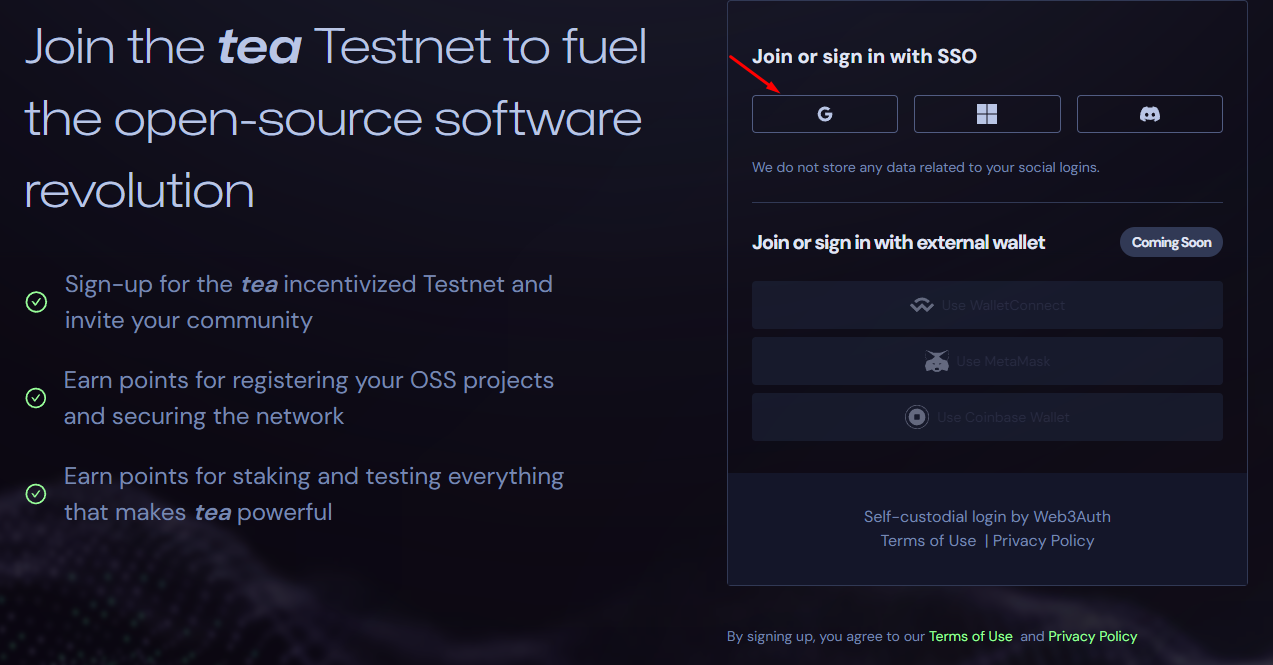Sign in with the Google icon button
Viewport: 1273px width, 665px height.
824,114
